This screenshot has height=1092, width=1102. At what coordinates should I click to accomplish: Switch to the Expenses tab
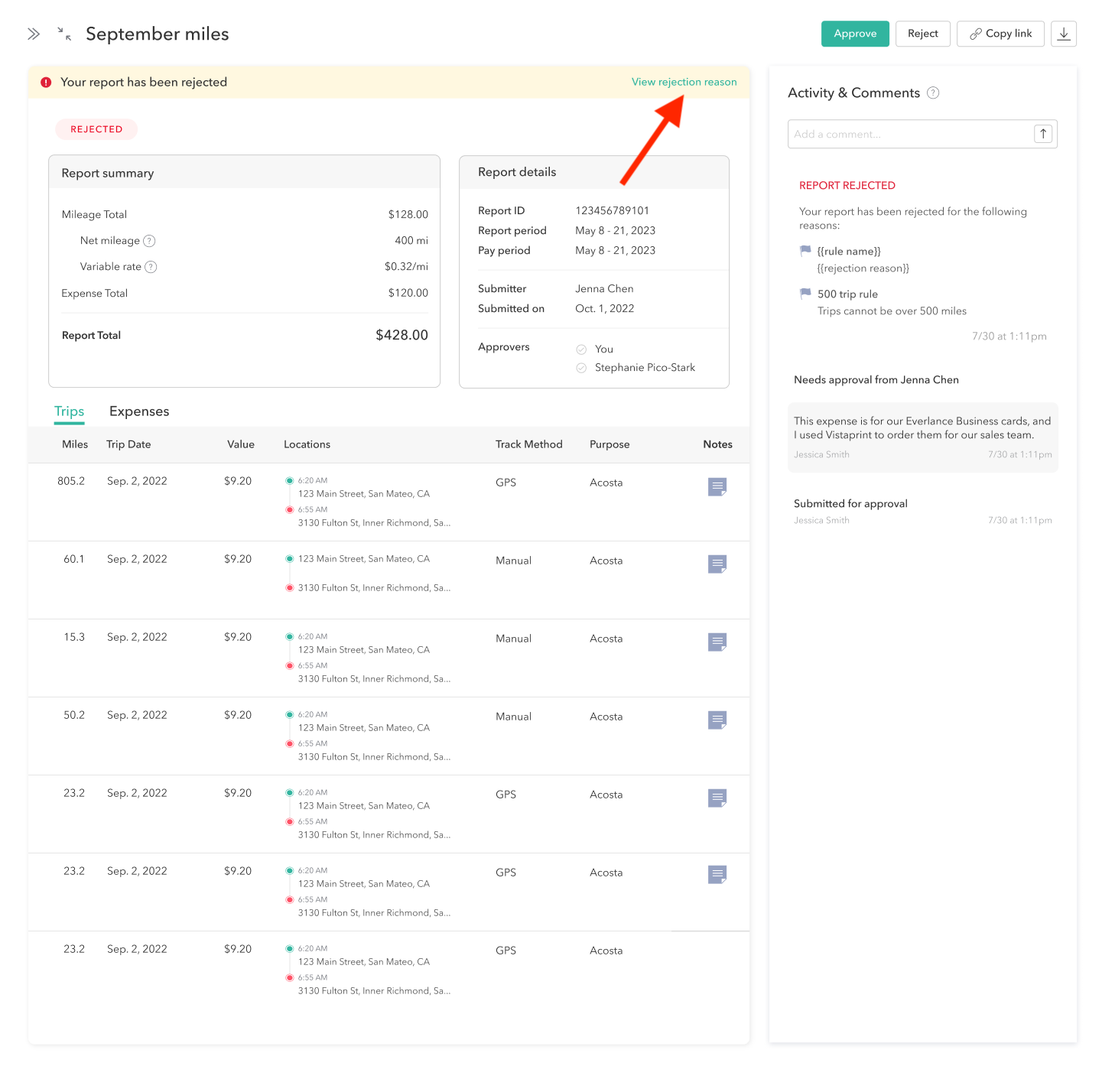(139, 411)
